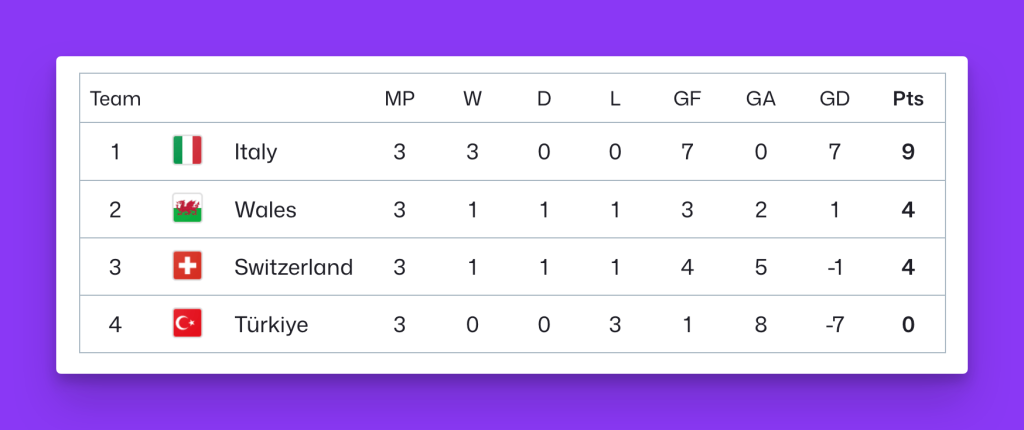Click the GF column header
This screenshot has height=430, width=1024.
pos(687,99)
